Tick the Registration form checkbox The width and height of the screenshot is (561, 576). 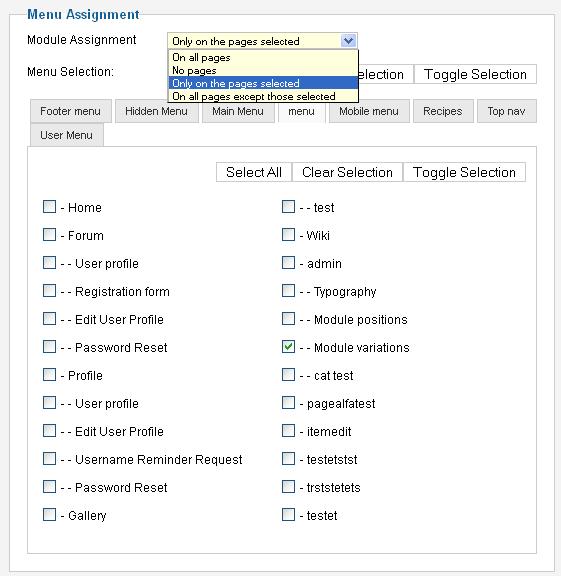coord(49,291)
